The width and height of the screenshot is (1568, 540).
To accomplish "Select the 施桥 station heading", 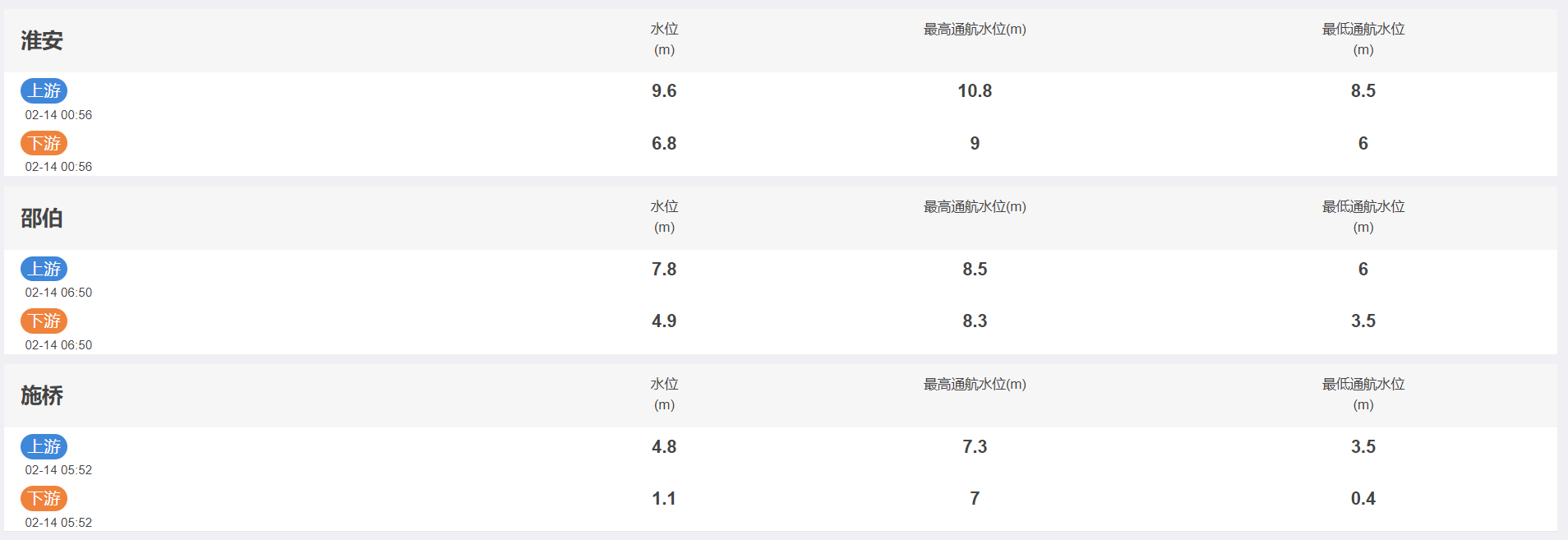I will pyautogui.click(x=42, y=395).
